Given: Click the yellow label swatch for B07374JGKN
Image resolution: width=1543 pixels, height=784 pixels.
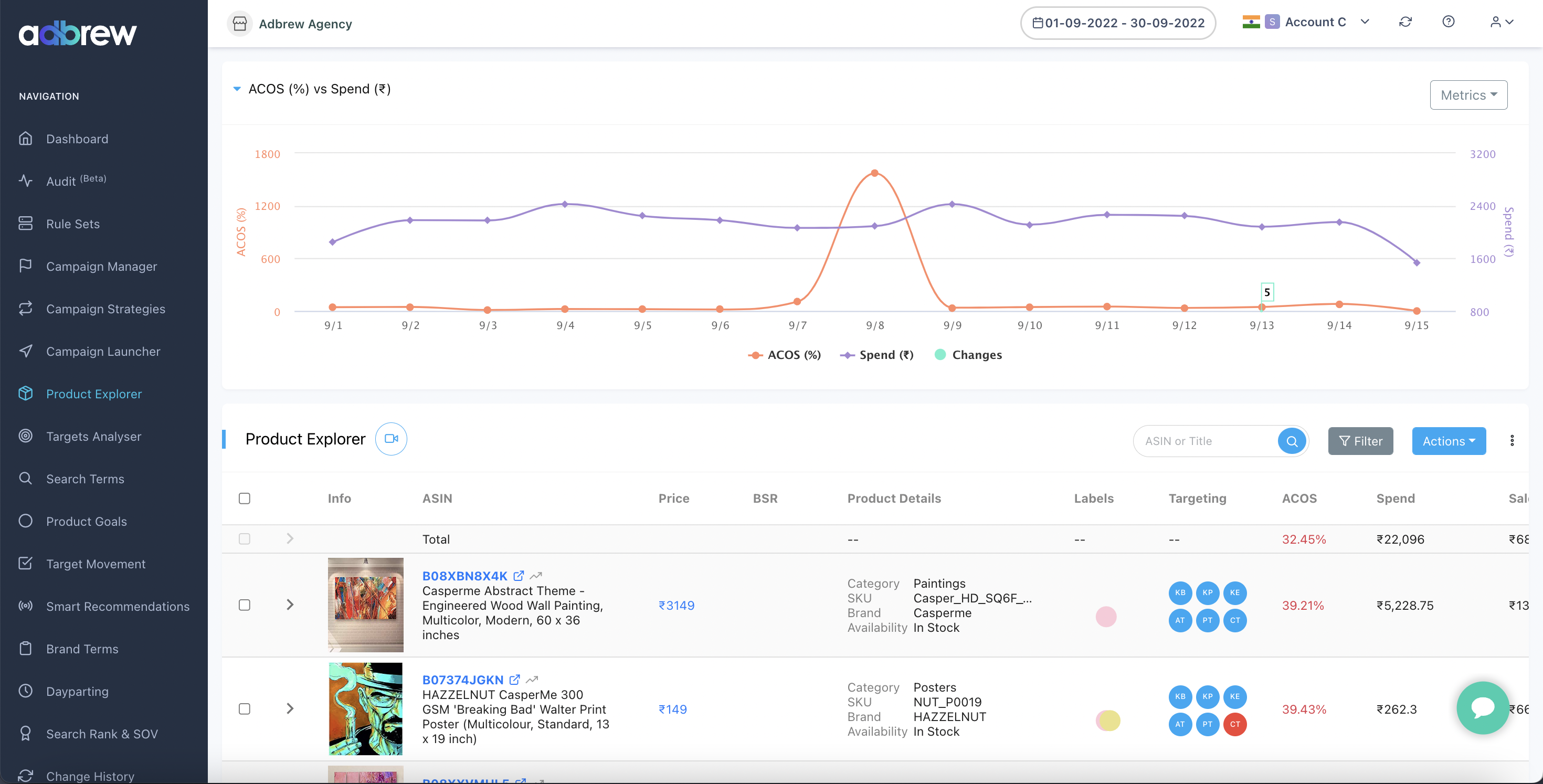Looking at the screenshot, I should [1109, 721].
